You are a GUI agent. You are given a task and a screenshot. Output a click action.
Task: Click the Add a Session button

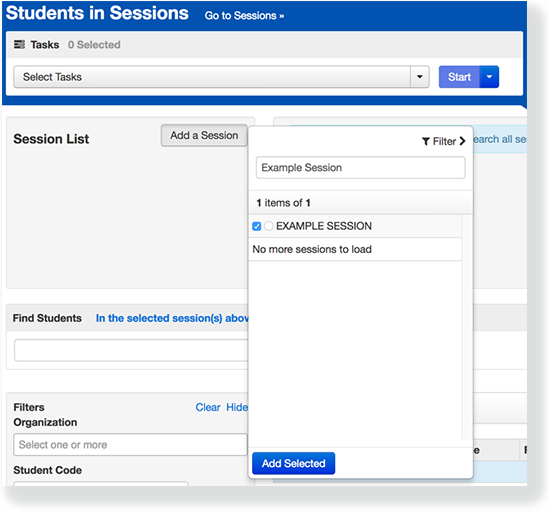204,136
